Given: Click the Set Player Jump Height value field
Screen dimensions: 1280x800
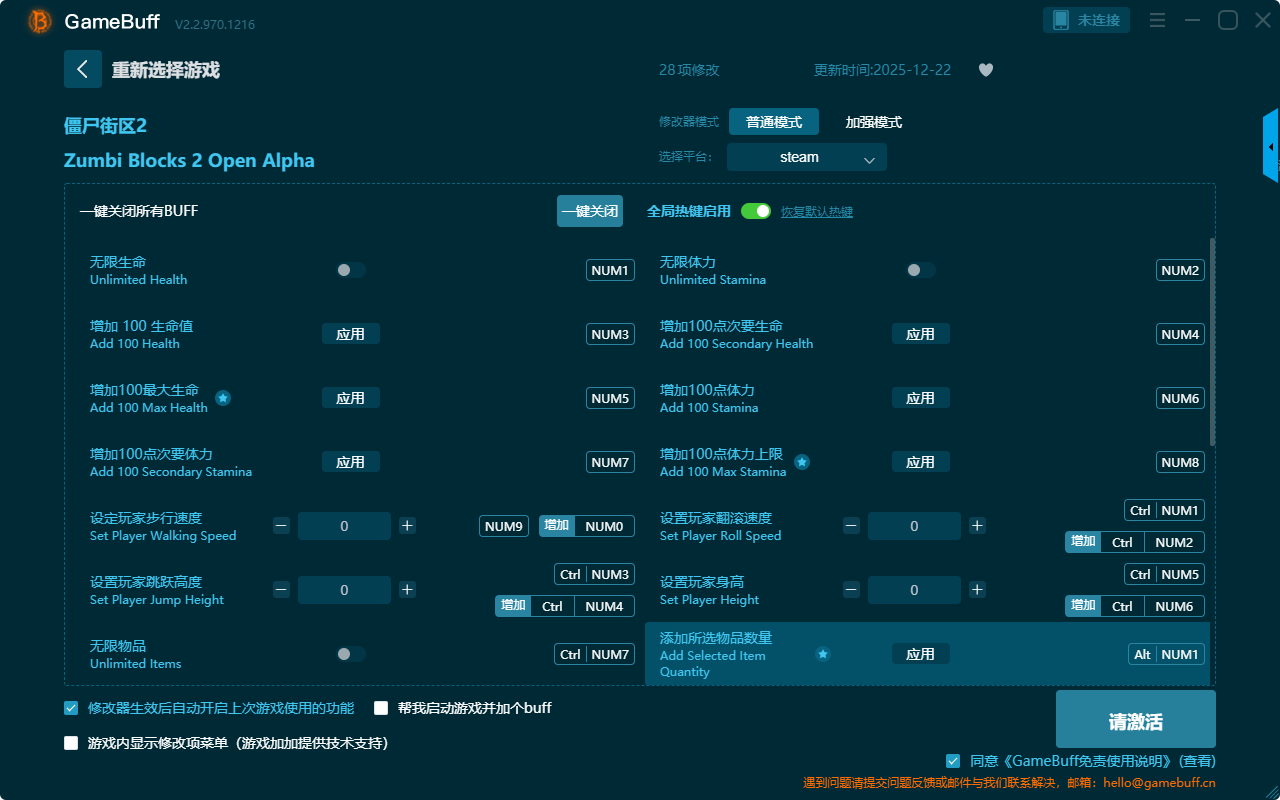Looking at the screenshot, I should [x=344, y=590].
